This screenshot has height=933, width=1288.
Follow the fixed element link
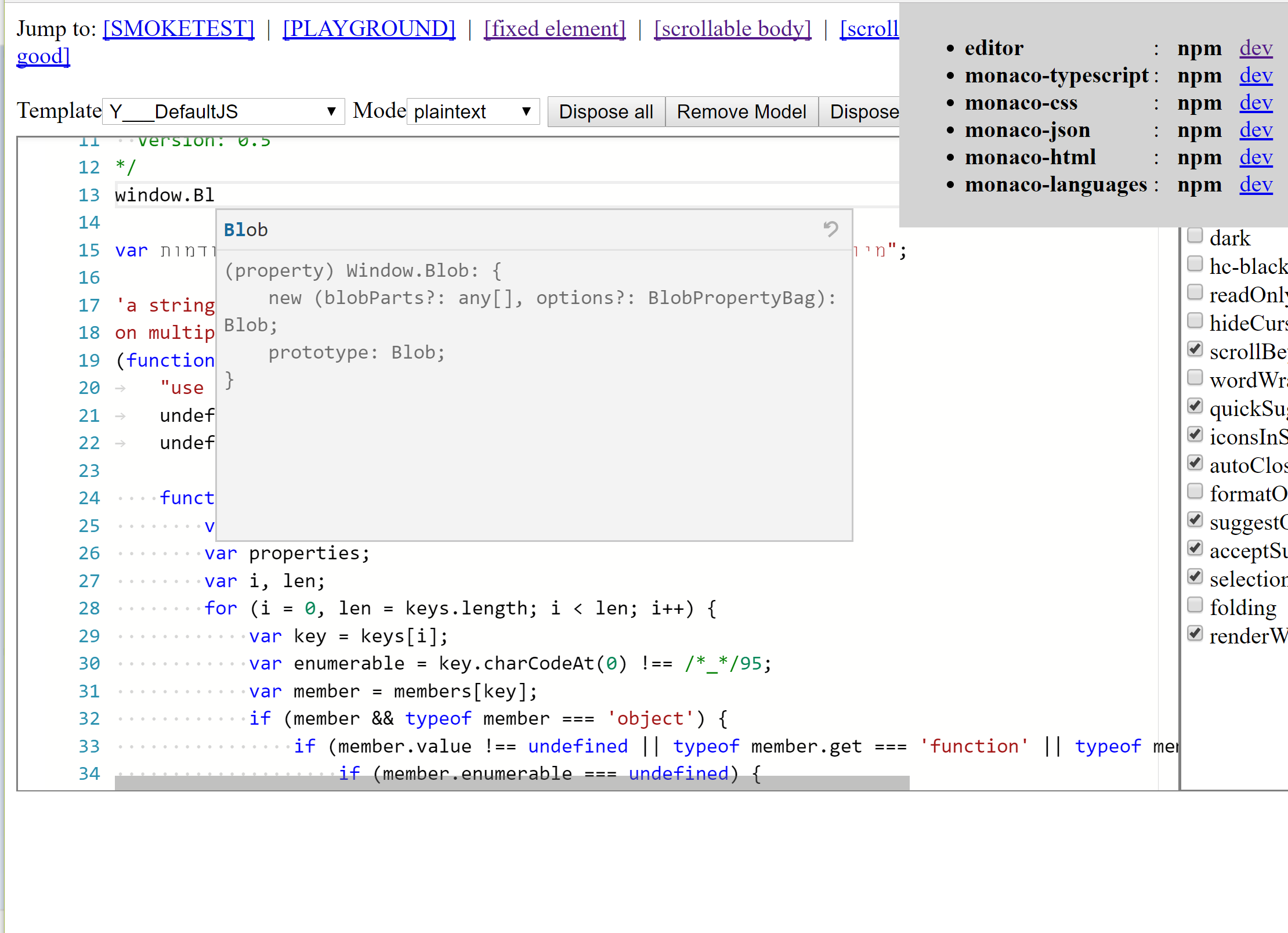(x=555, y=28)
